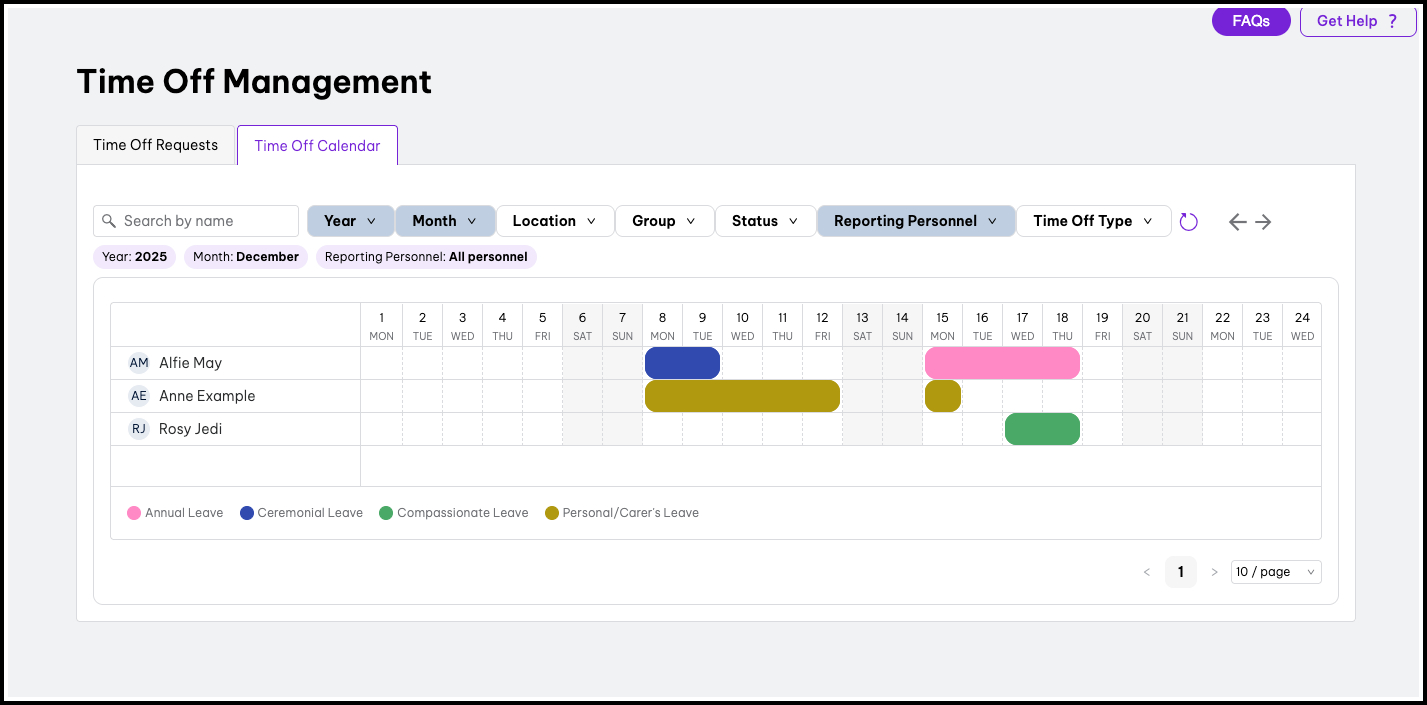The height and width of the screenshot is (705, 1427).
Task: Select the Time Off Calendar tab
Action: [x=317, y=146]
